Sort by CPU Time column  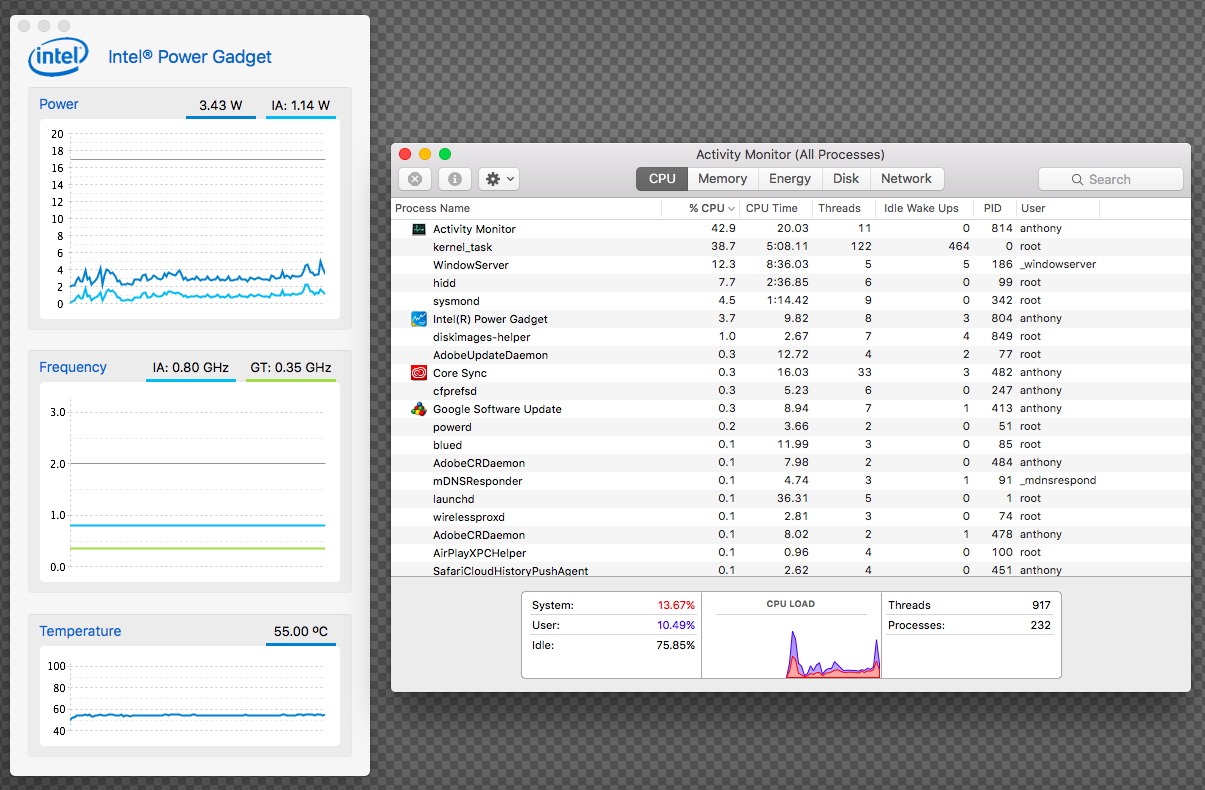coord(776,208)
